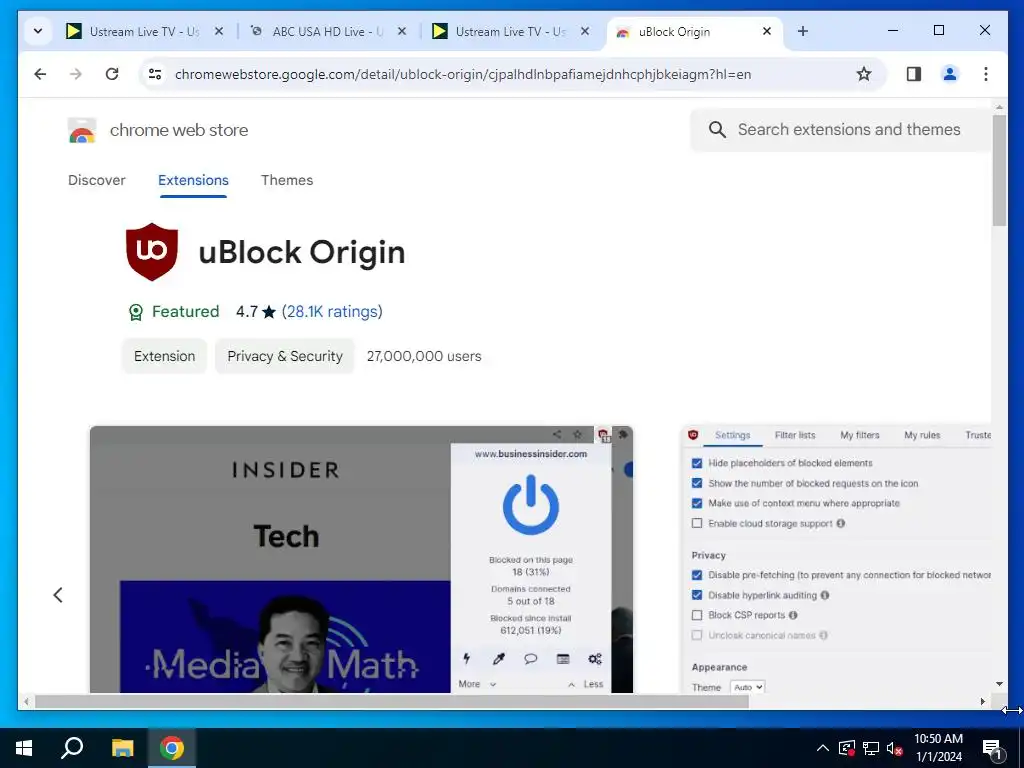
Task: Open the notification center icon
Action: point(992,748)
